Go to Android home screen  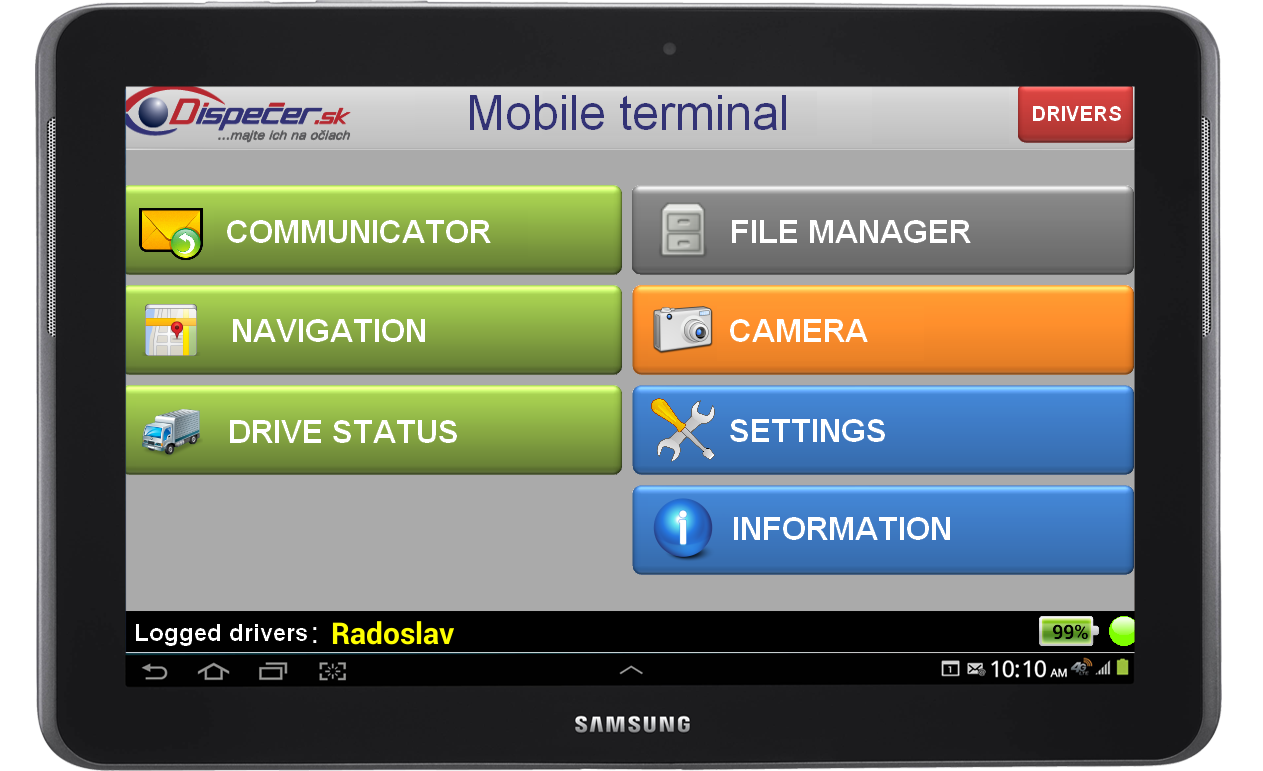tap(213, 671)
